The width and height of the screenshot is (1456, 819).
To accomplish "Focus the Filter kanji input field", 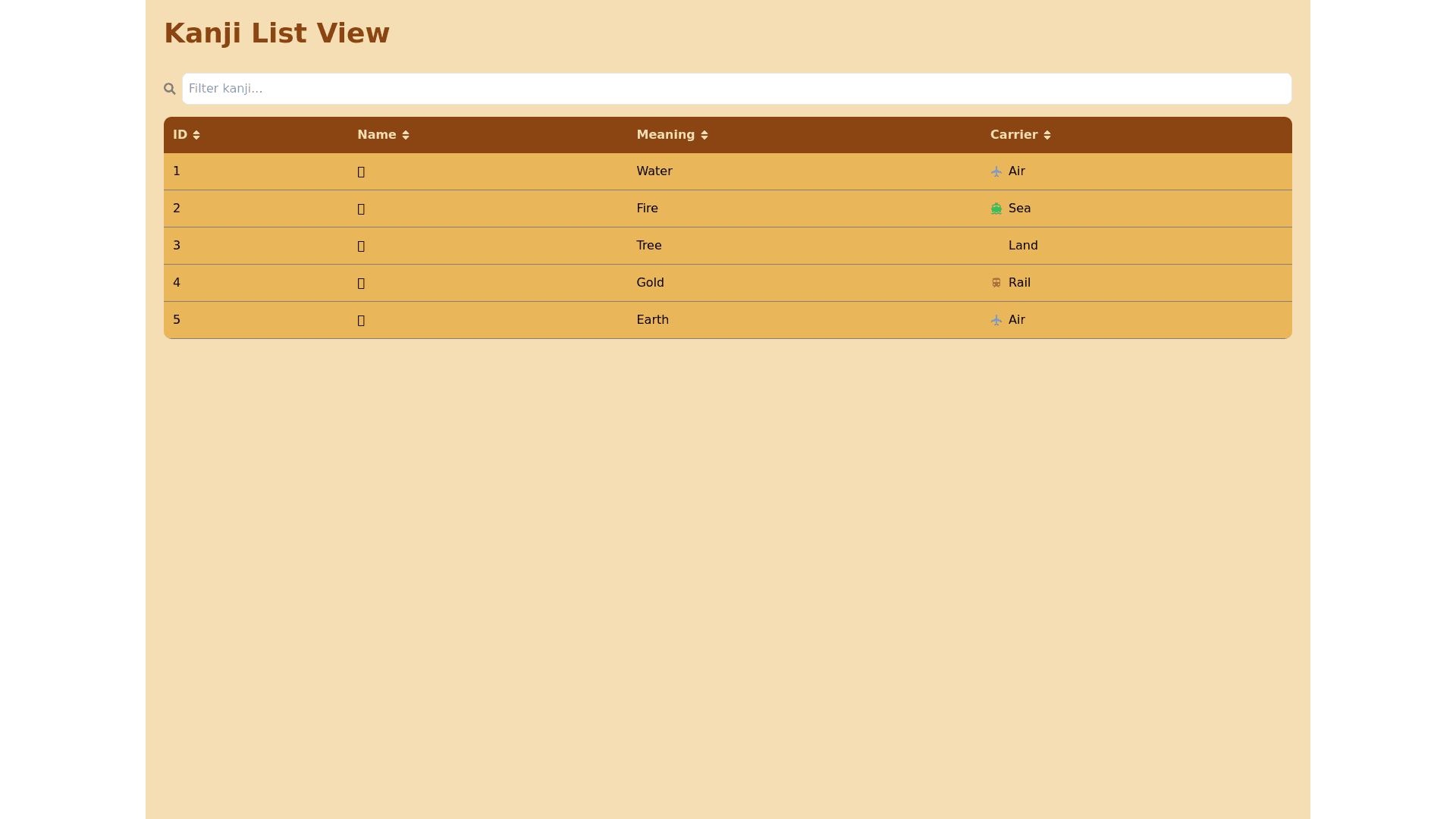I will [736, 89].
